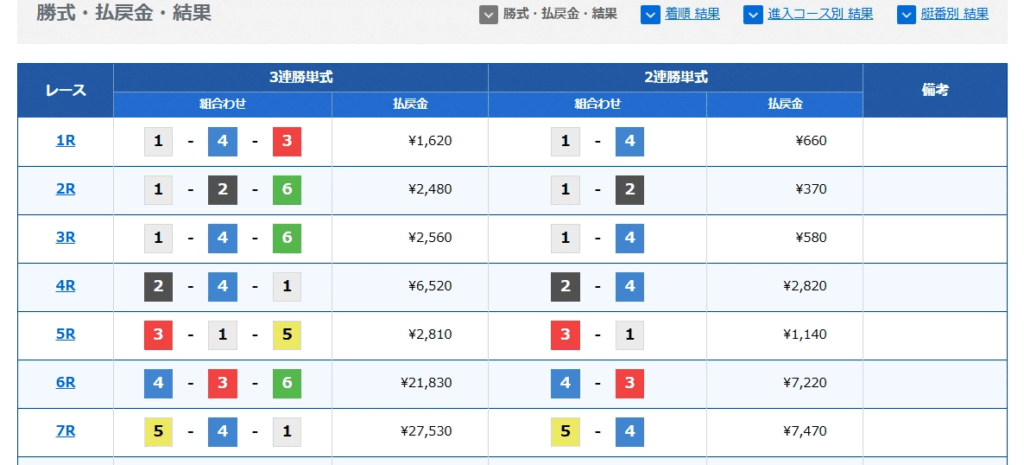Open the 着順 結果 link
1024x465 pixels.
coord(693,14)
